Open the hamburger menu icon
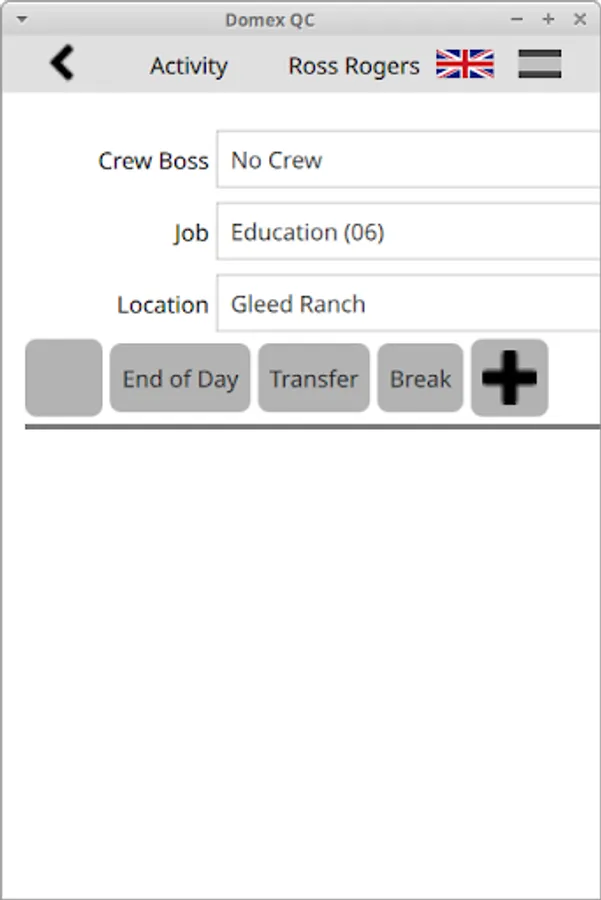Screen dimensions: 601x900 (x=541, y=63)
